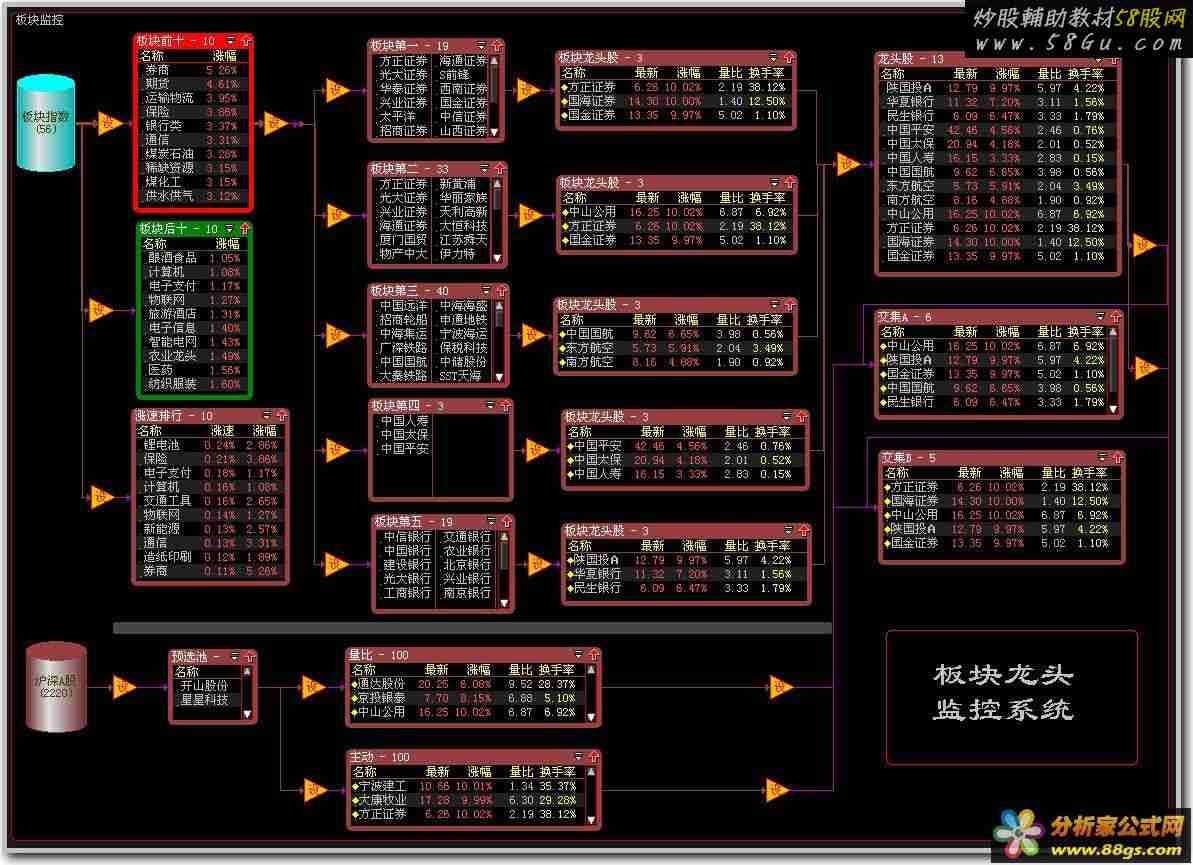The image size is (1193, 865).
Task: Click scroll-down arrow in 板块第一 list
Action: [x=495, y=132]
